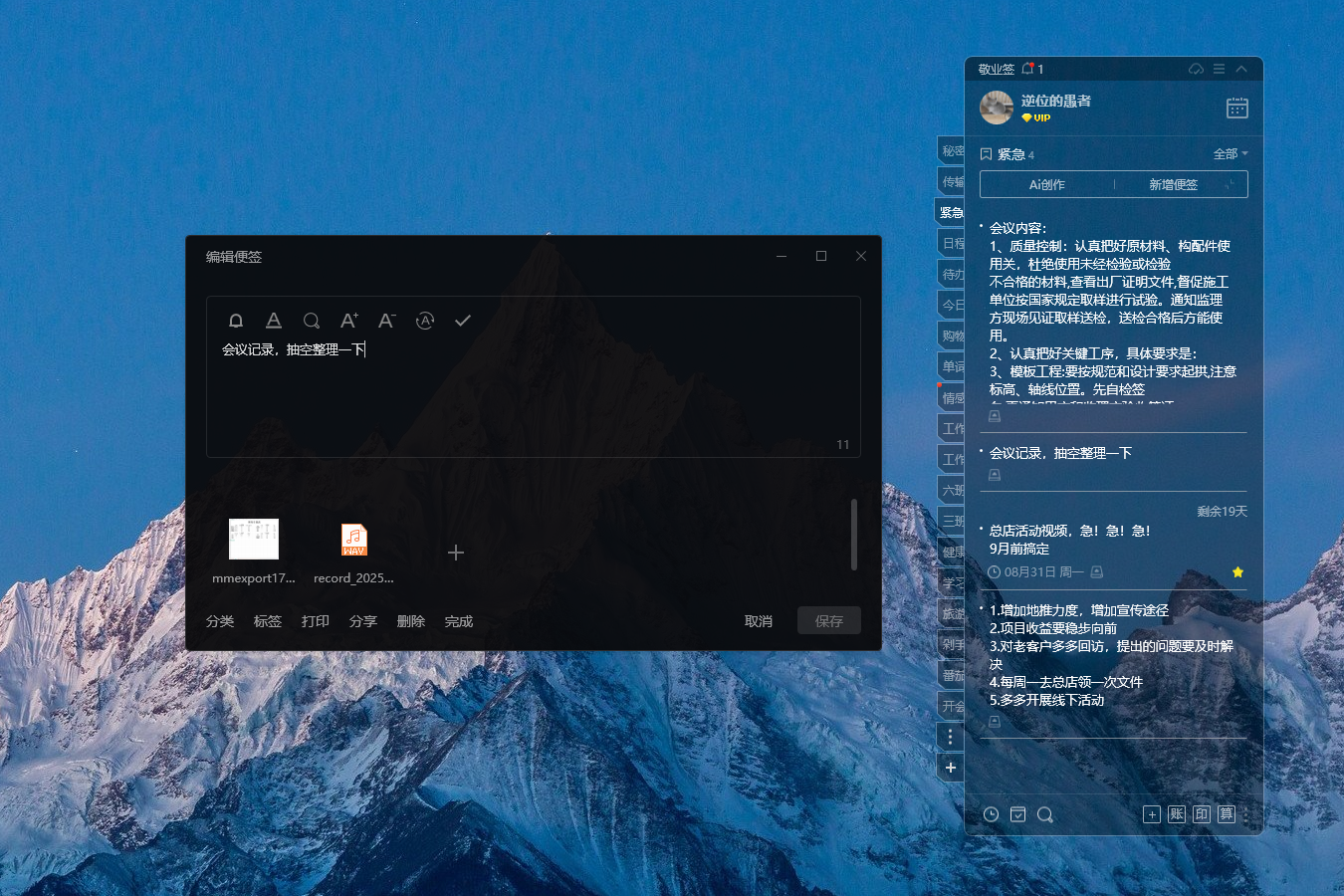Click the cloud sync icon in title bar

point(1197,69)
